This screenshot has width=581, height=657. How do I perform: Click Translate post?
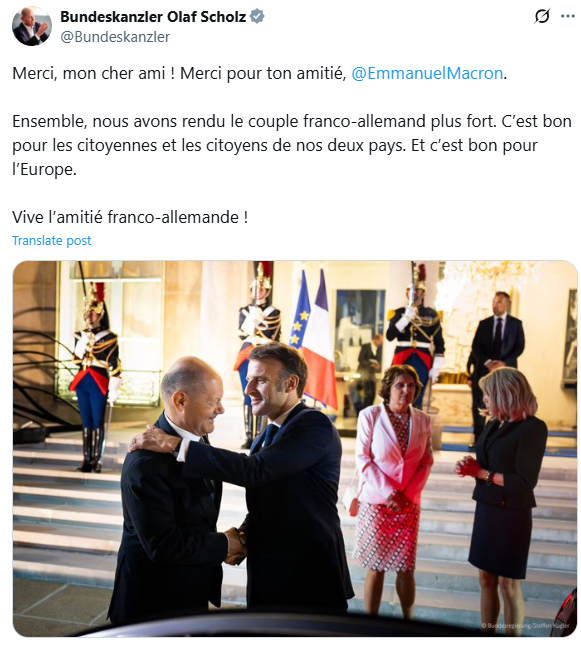point(52,241)
